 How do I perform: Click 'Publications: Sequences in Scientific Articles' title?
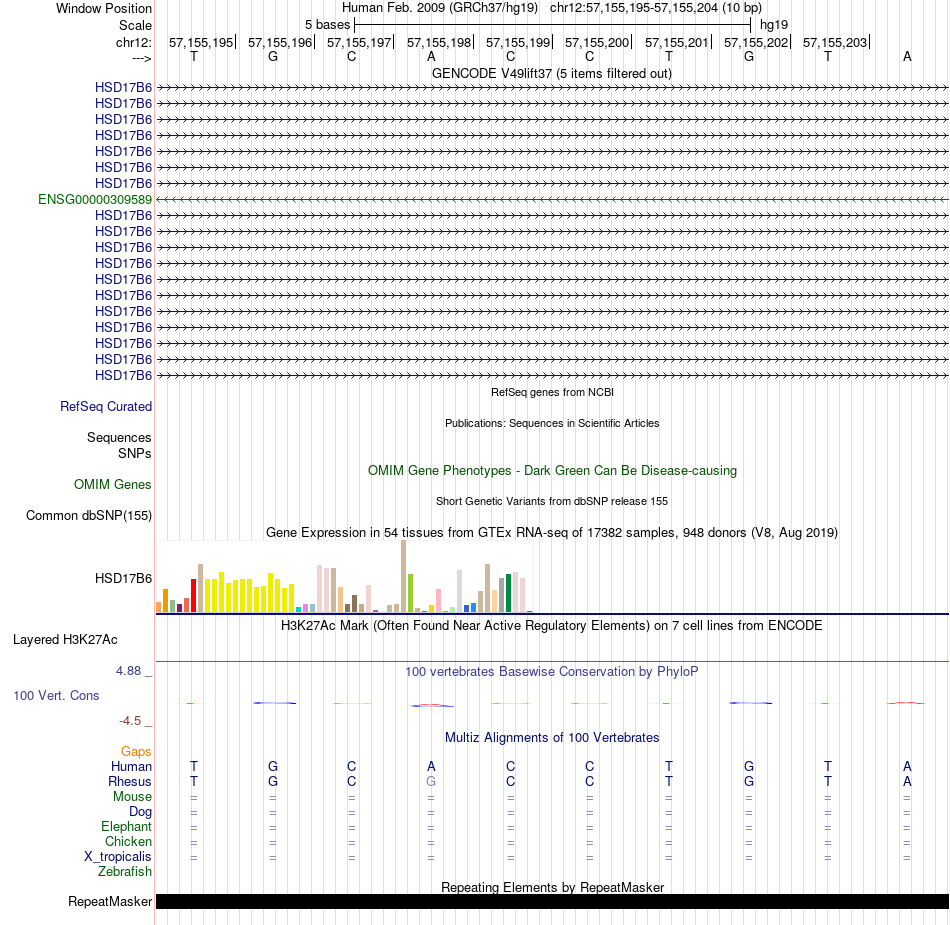tap(552, 423)
